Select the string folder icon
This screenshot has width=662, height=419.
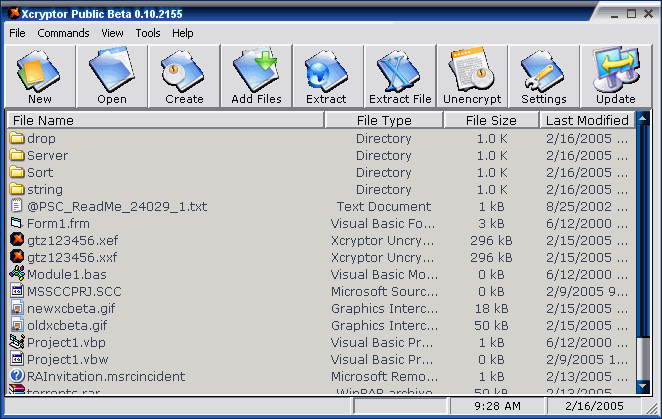tap(17, 188)
